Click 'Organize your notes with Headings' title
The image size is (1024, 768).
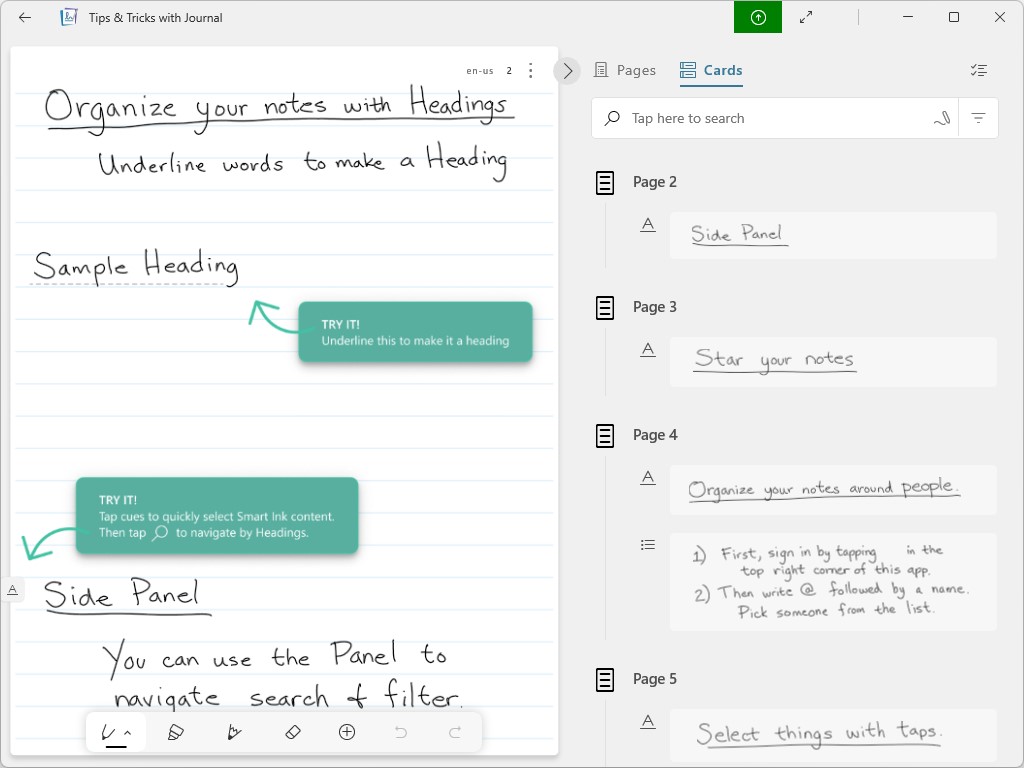(x=278, y=108)
